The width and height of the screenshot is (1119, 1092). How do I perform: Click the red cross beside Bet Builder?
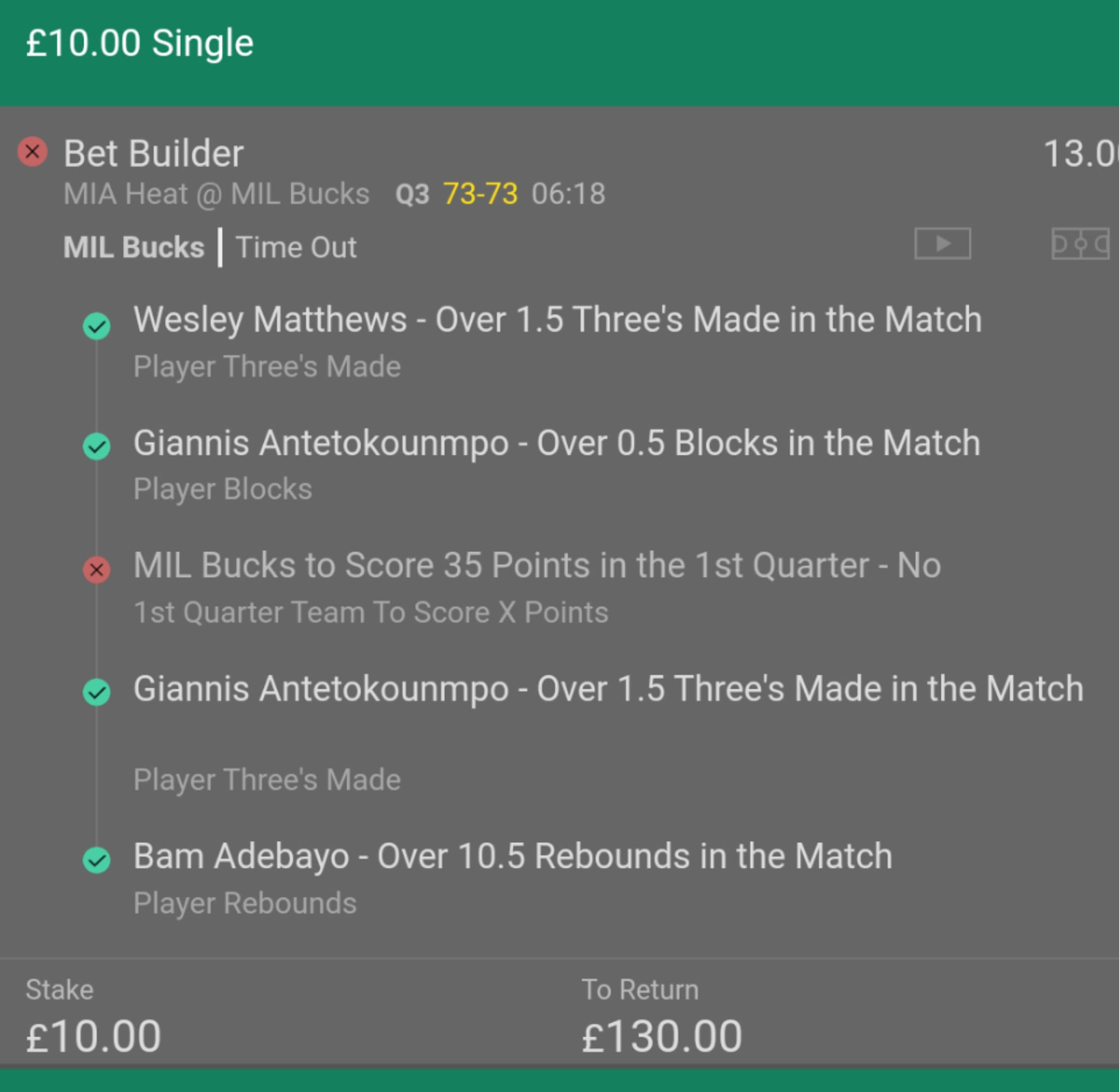33,152
